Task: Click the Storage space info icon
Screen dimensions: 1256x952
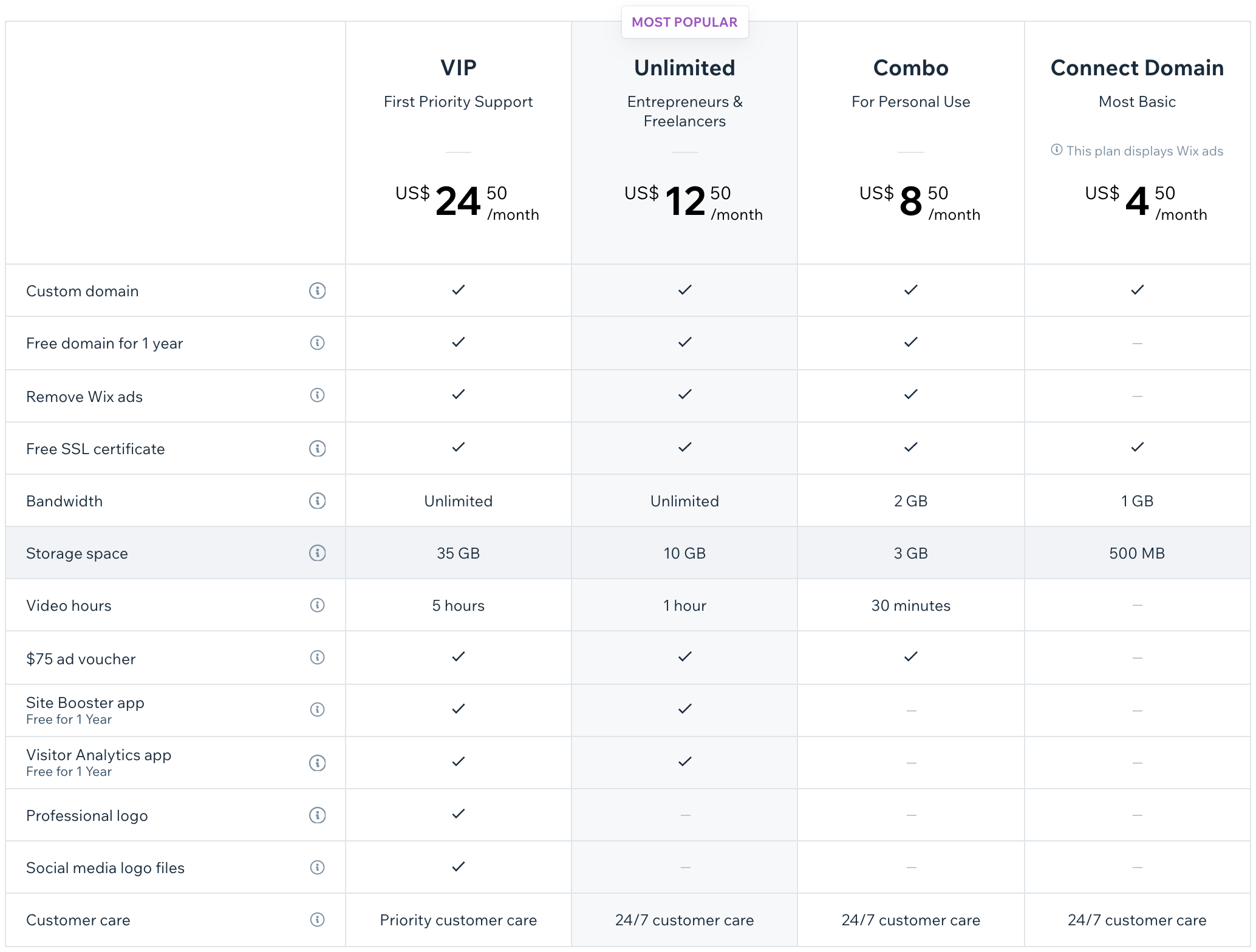Action: pyautogui.click(x=317, y=553)
